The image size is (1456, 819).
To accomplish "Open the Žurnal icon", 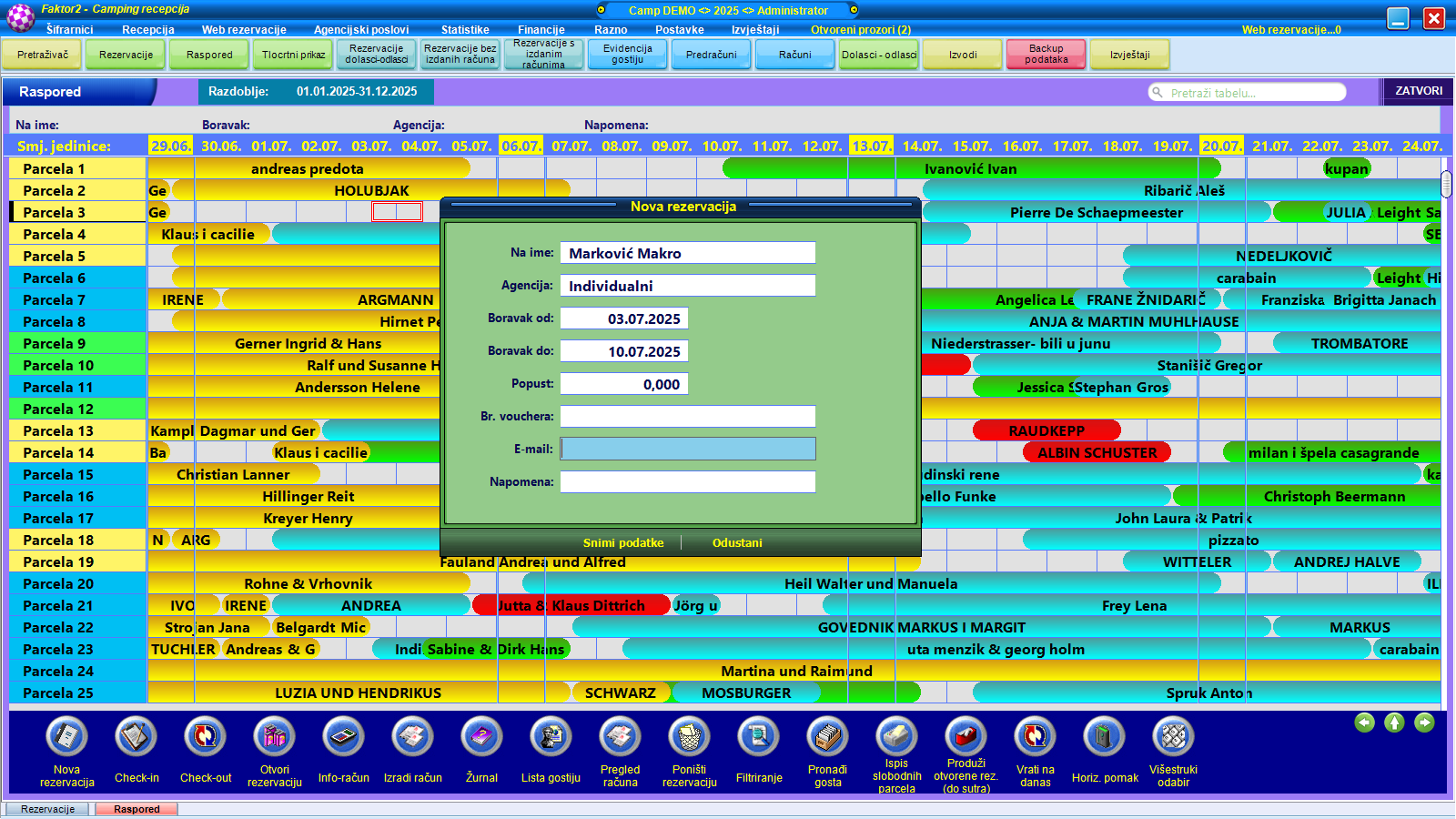I will pyautogui.click(x=481, y=737).
